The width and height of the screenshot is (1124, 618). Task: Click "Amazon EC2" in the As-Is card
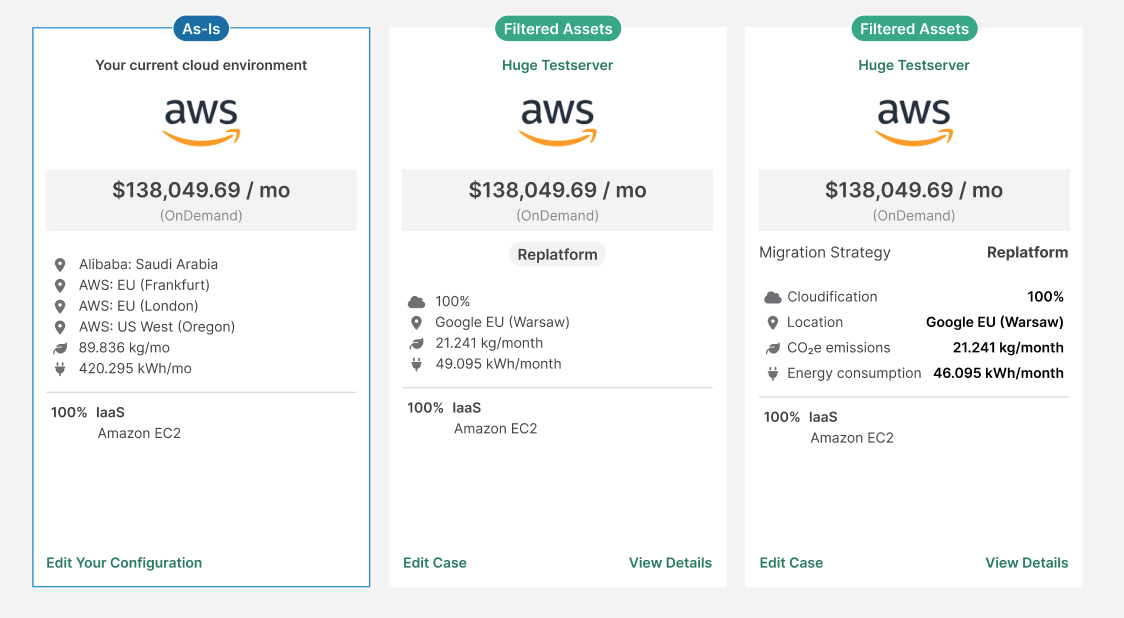click(139, 433)
